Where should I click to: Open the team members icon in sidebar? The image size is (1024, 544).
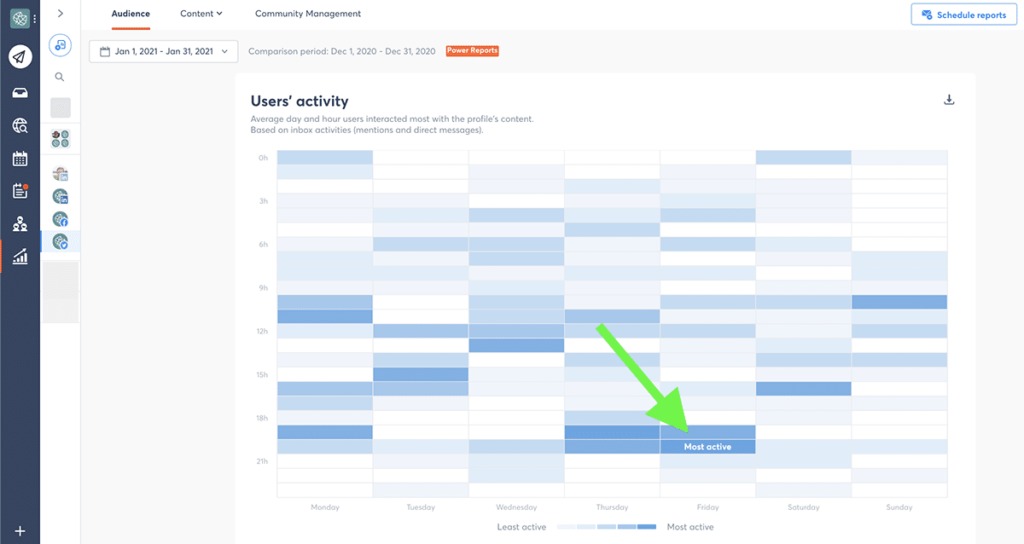(x=20, y=224)
